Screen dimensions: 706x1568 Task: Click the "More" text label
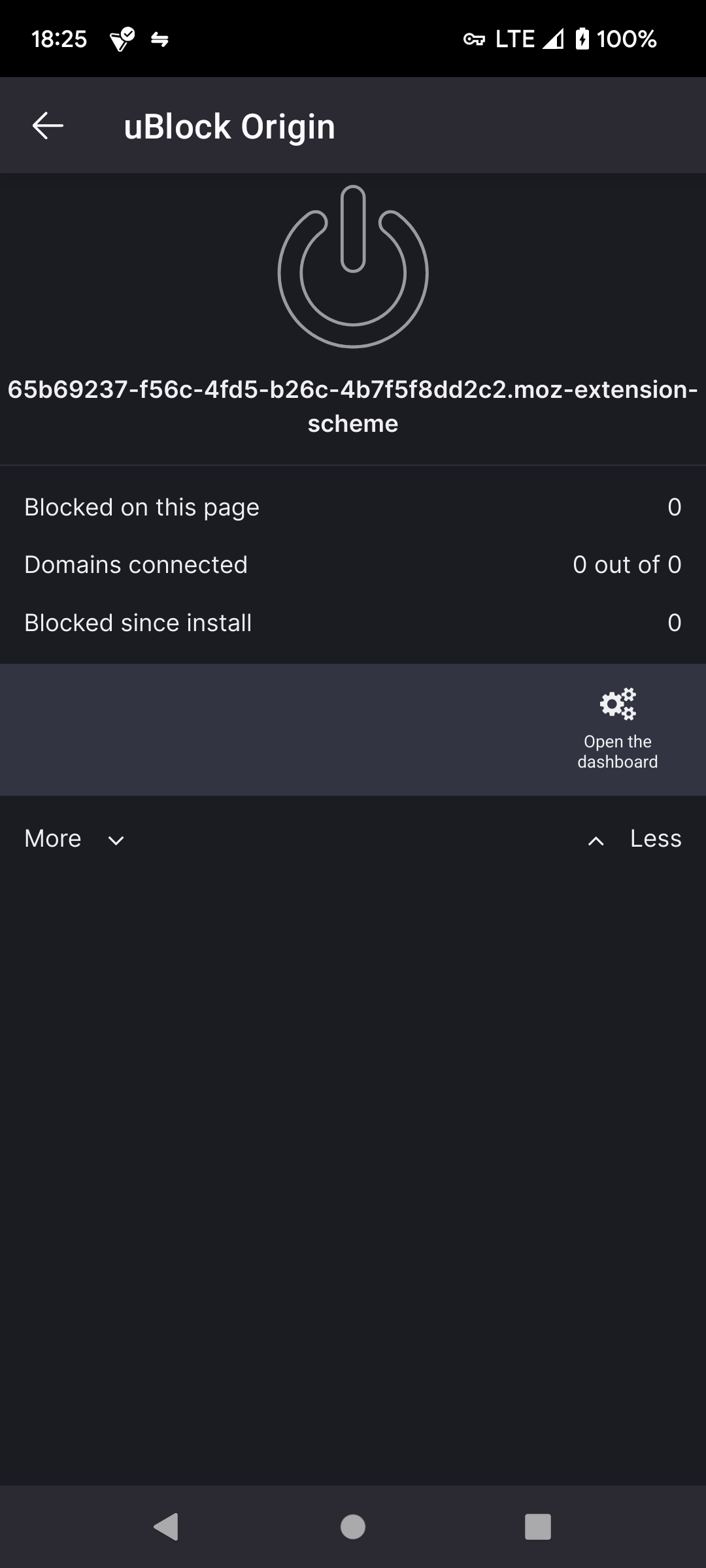click(x=53, y=839)
